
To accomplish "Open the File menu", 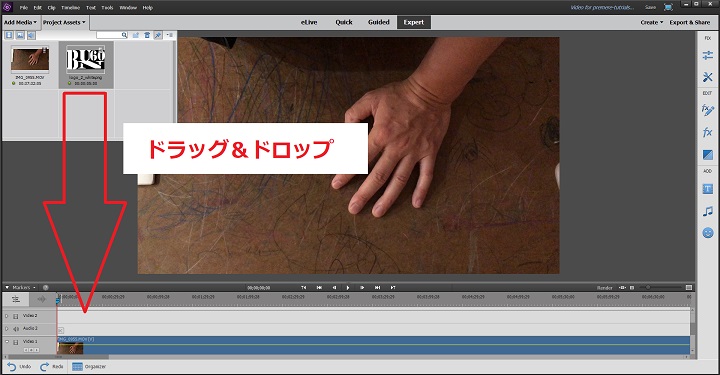I will coord(24,8).
